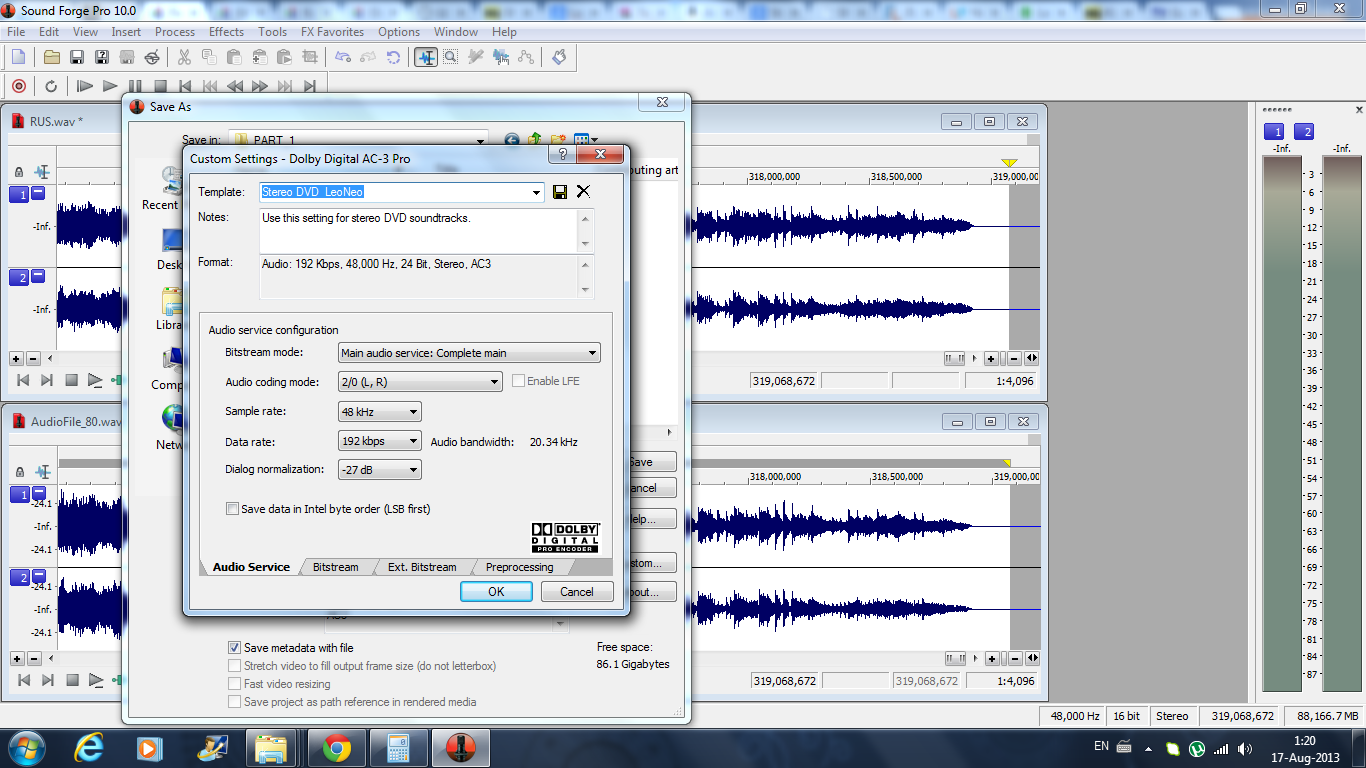Click Go to End in transport bar
The image size is (1366, 768).
[310, 86]
